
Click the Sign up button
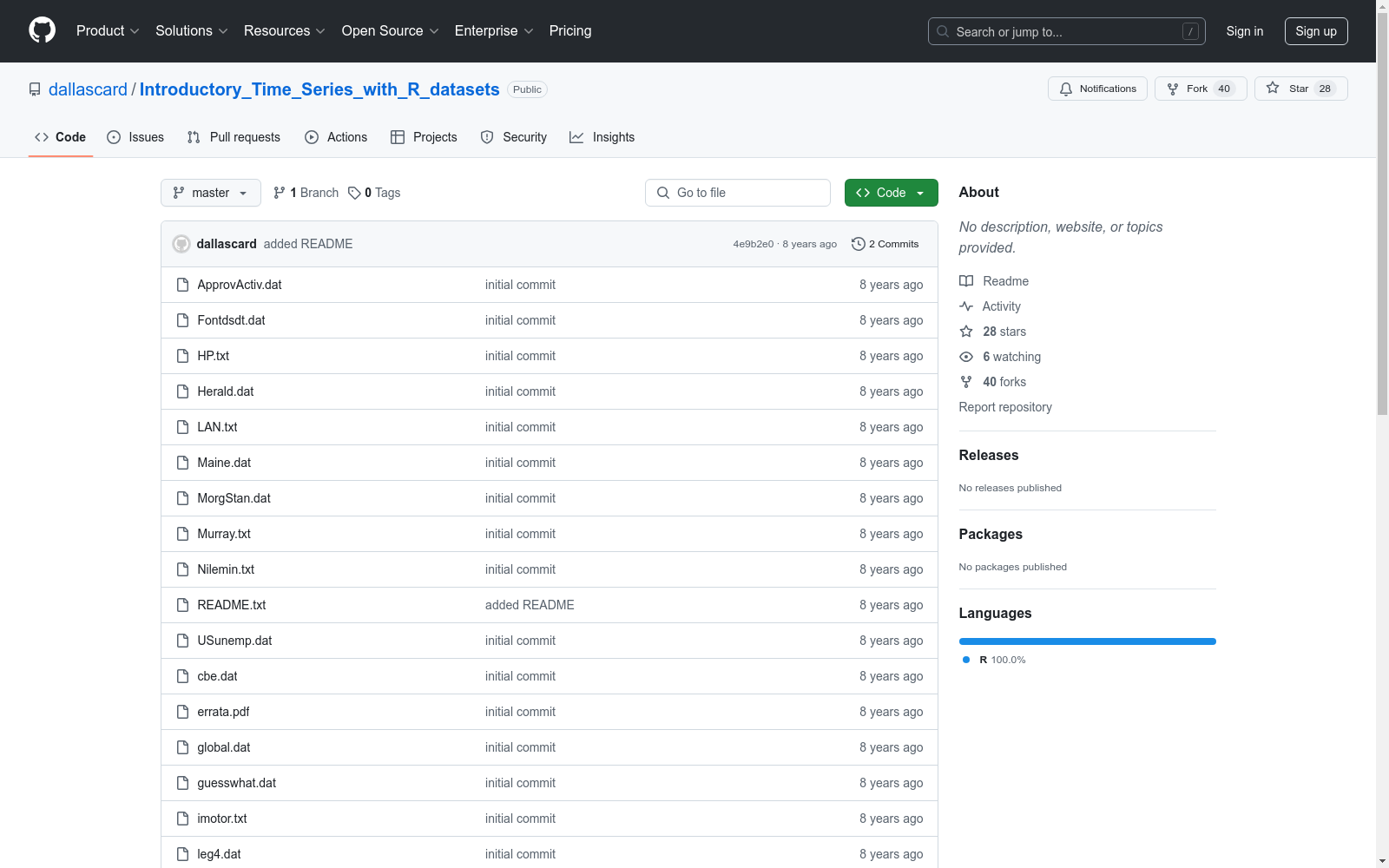click(1316, 31)
